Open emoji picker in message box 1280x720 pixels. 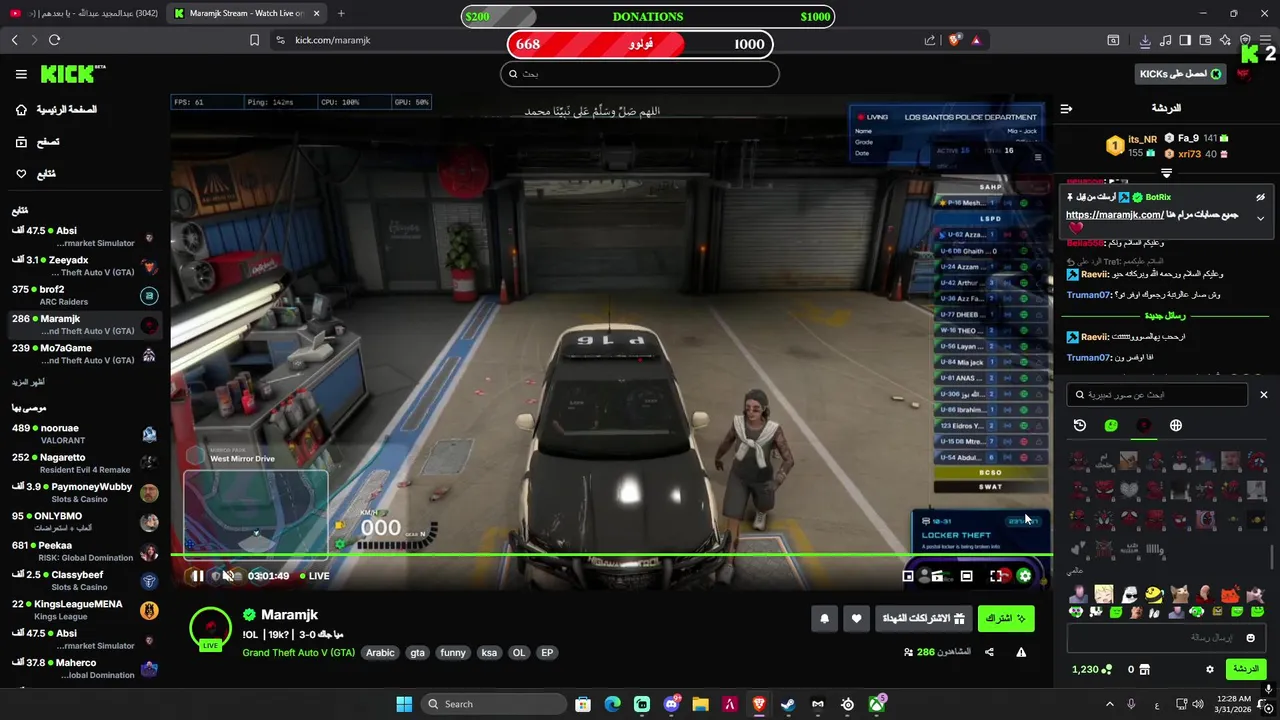(x=1250, y=638)
